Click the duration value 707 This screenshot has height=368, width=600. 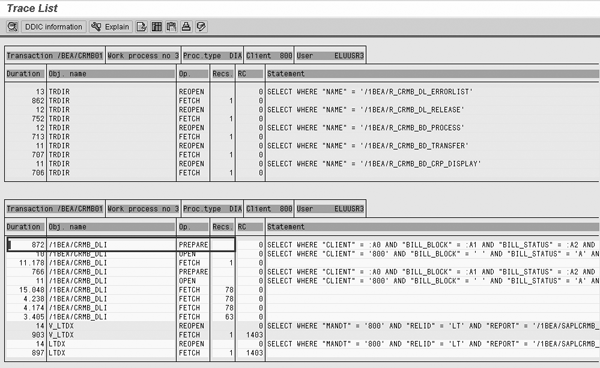pyautogui.click(x=38, y=155)
